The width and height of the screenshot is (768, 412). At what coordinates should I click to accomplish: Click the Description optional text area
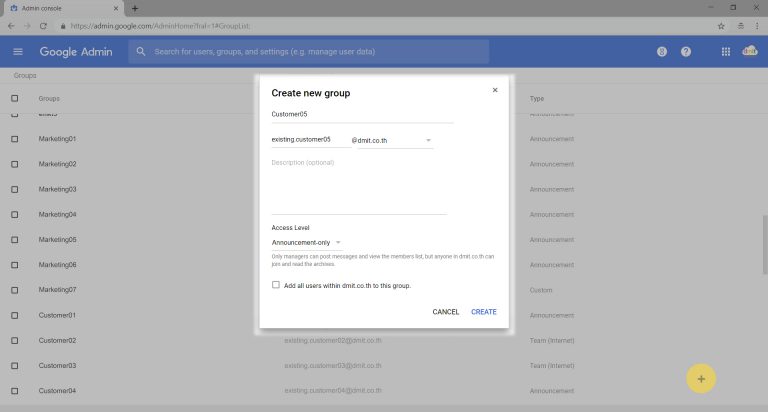click(359, 185)
